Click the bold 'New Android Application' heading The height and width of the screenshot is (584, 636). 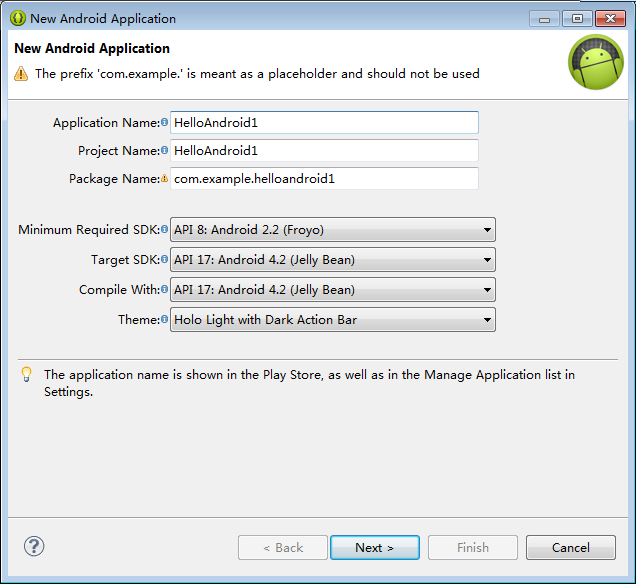[x=92, y=48]
